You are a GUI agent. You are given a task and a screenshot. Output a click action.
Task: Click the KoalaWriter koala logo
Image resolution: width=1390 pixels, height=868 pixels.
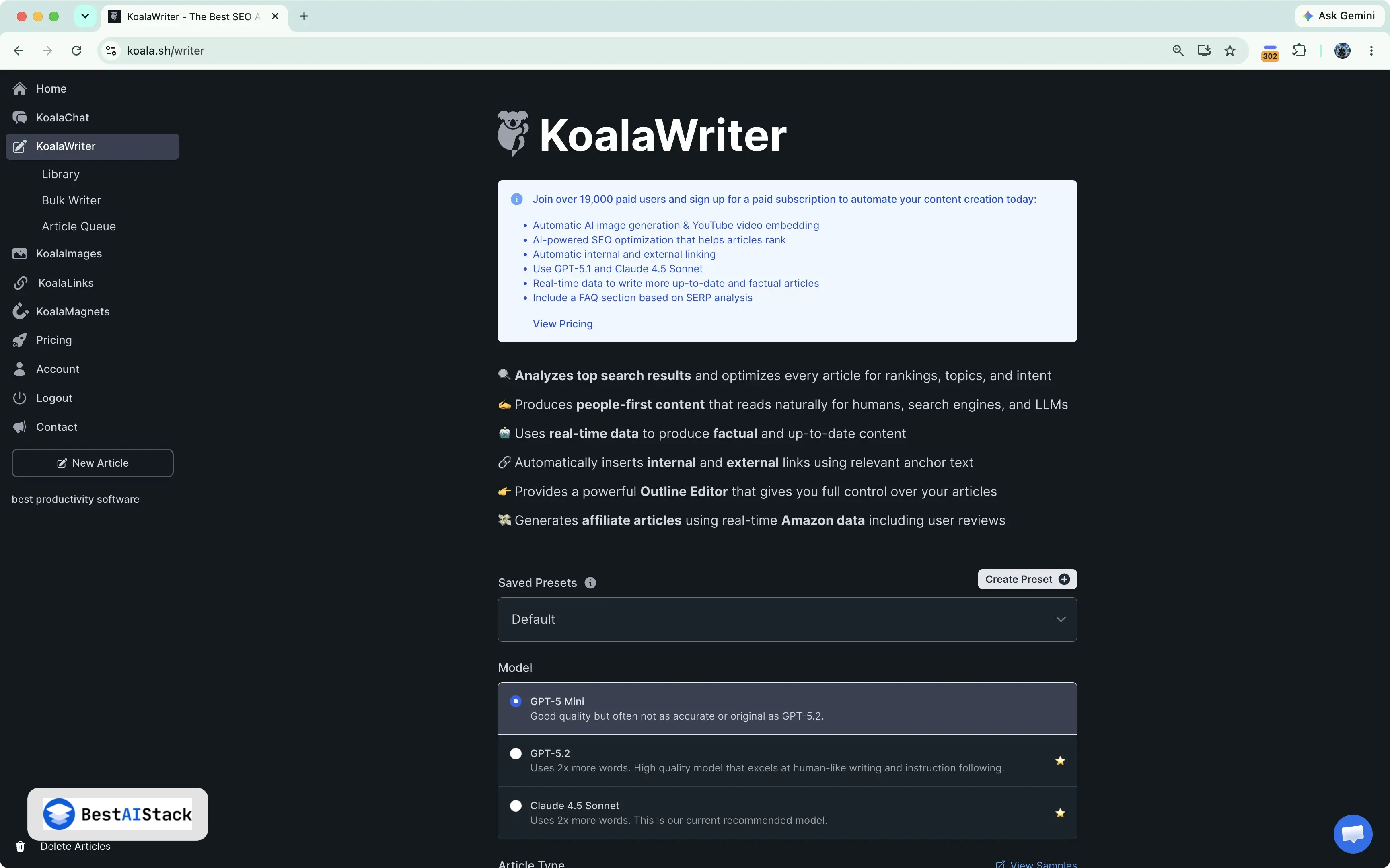pos(512,134)
